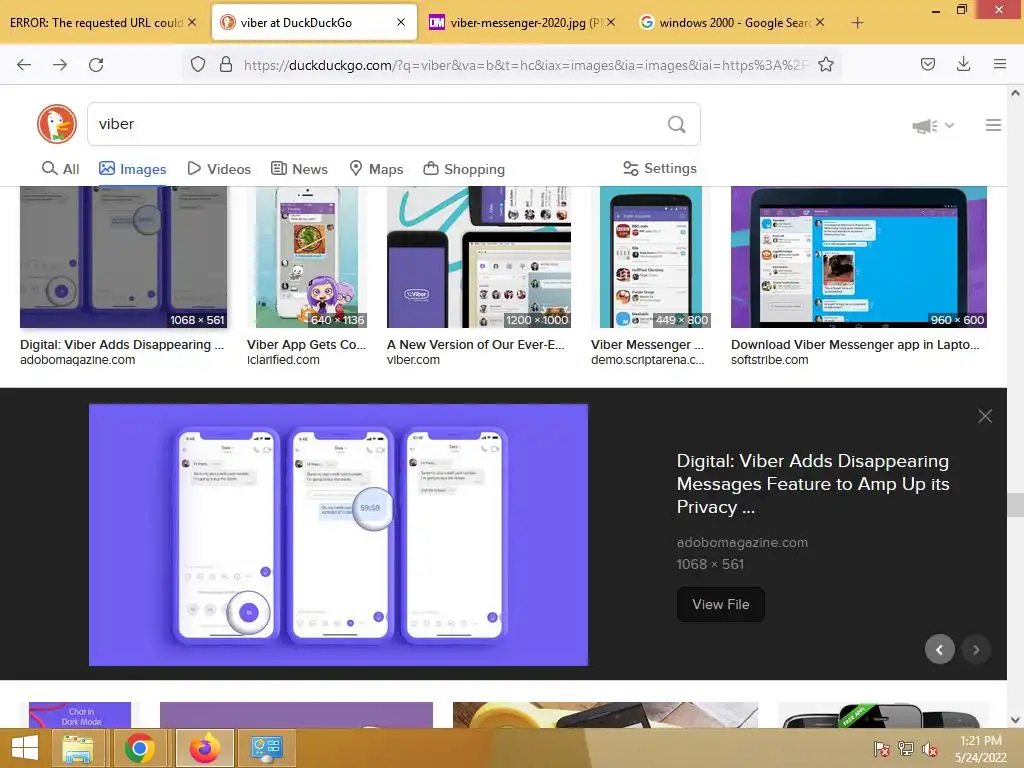Launch Chrome from the taskbar
The width and height of the screenshot is (1024, 768).
click(x=139, y=748)
